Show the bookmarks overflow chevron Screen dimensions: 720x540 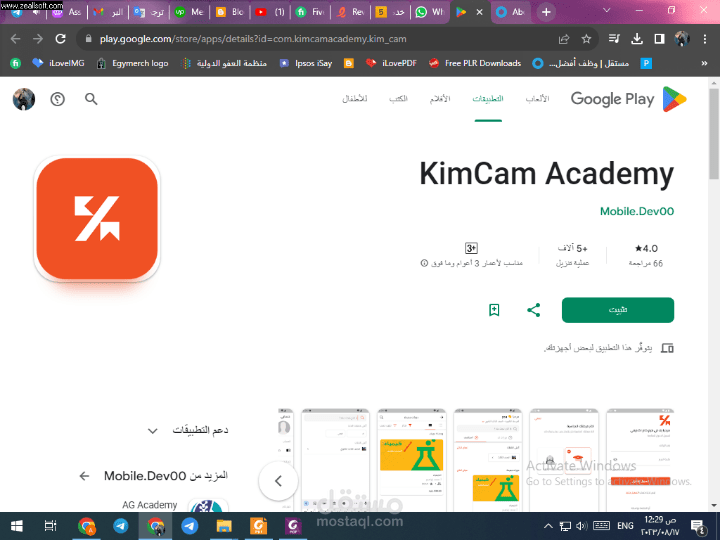pos(704,63)
